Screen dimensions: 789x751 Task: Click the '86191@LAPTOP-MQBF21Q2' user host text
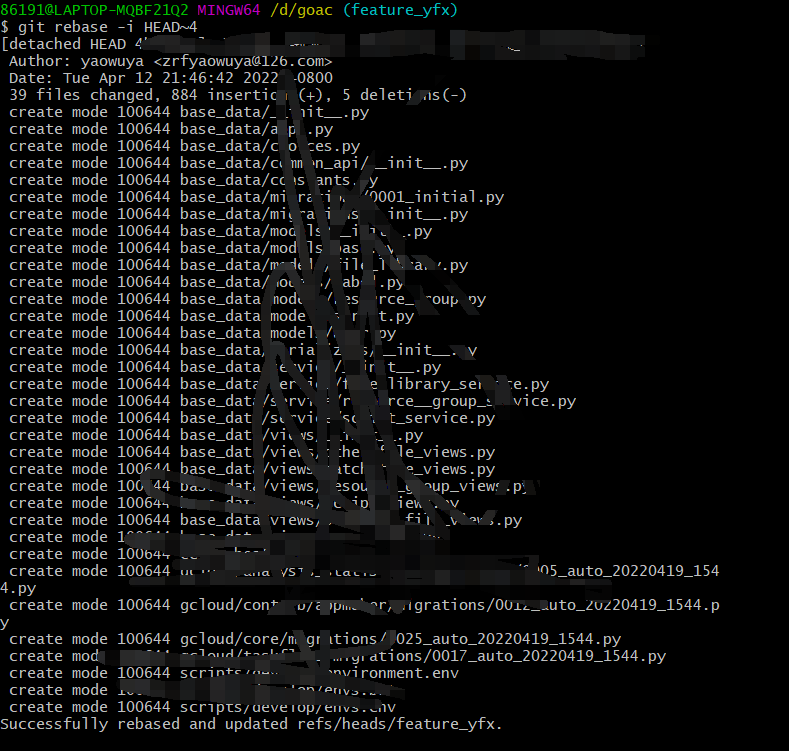[94, 10]
